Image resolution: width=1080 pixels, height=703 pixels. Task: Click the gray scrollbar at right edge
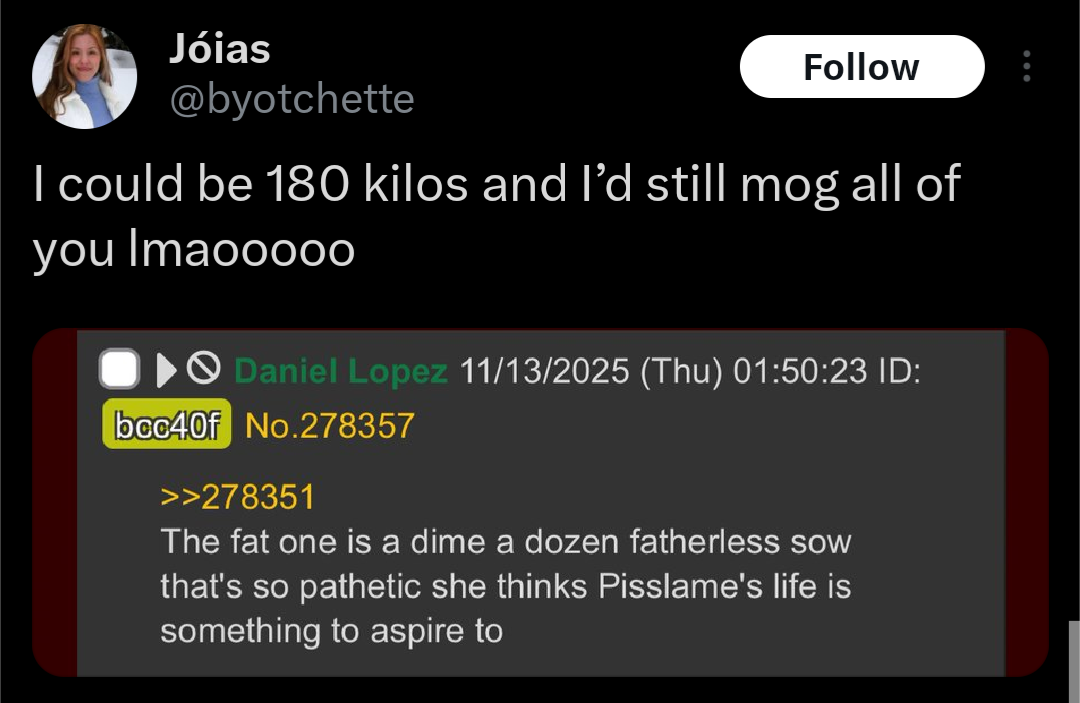(x=1074, y=660)
